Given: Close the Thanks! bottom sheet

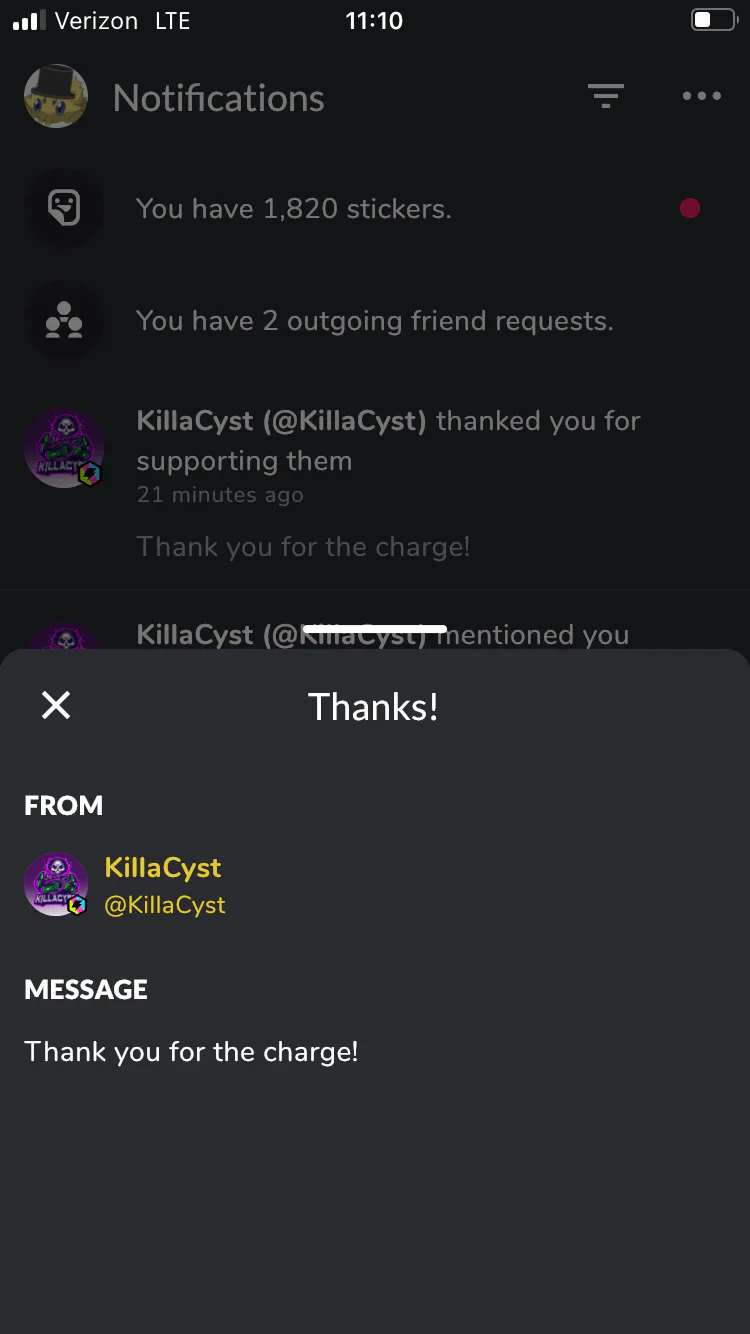Looking at the screenshot, I should 56,706.
